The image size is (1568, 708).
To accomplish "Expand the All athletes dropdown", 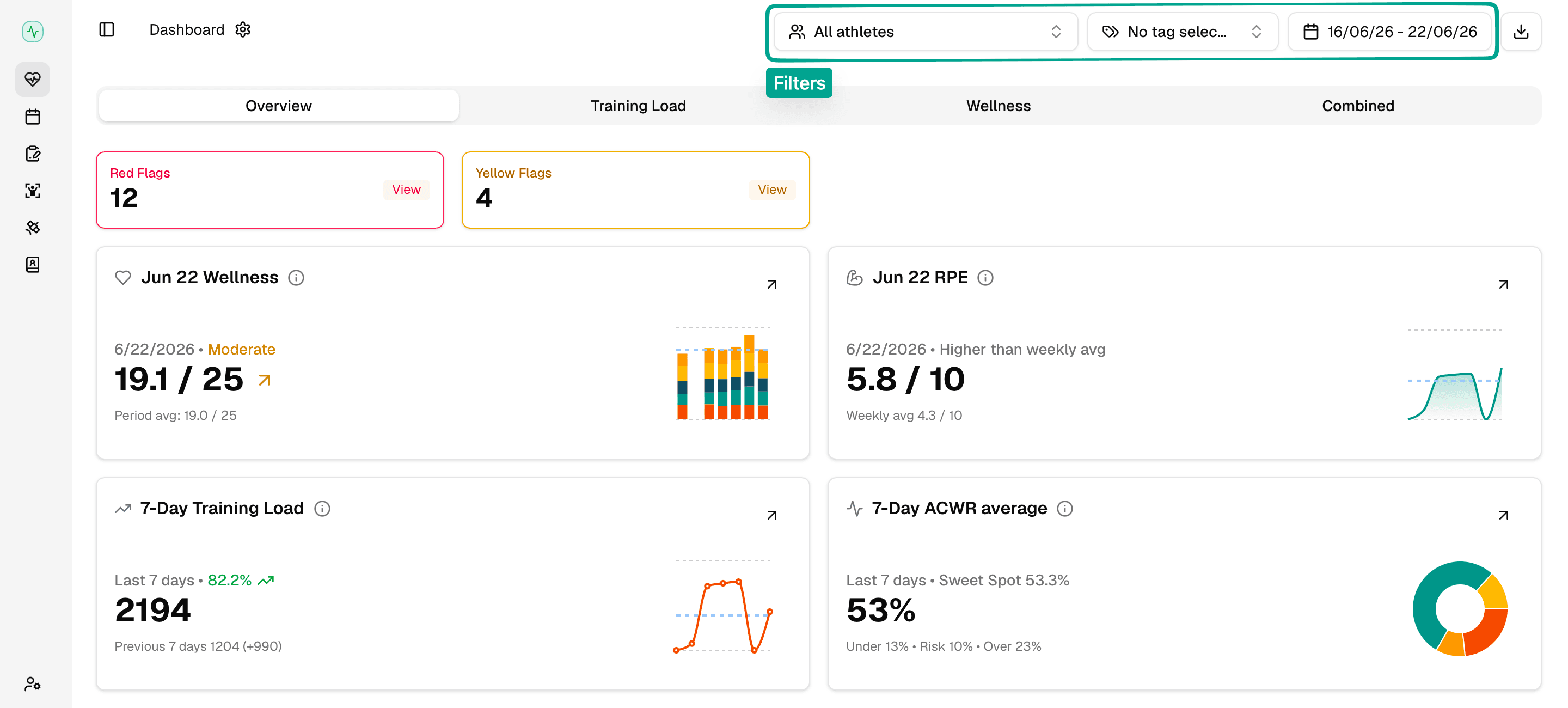I will [925, 32].
